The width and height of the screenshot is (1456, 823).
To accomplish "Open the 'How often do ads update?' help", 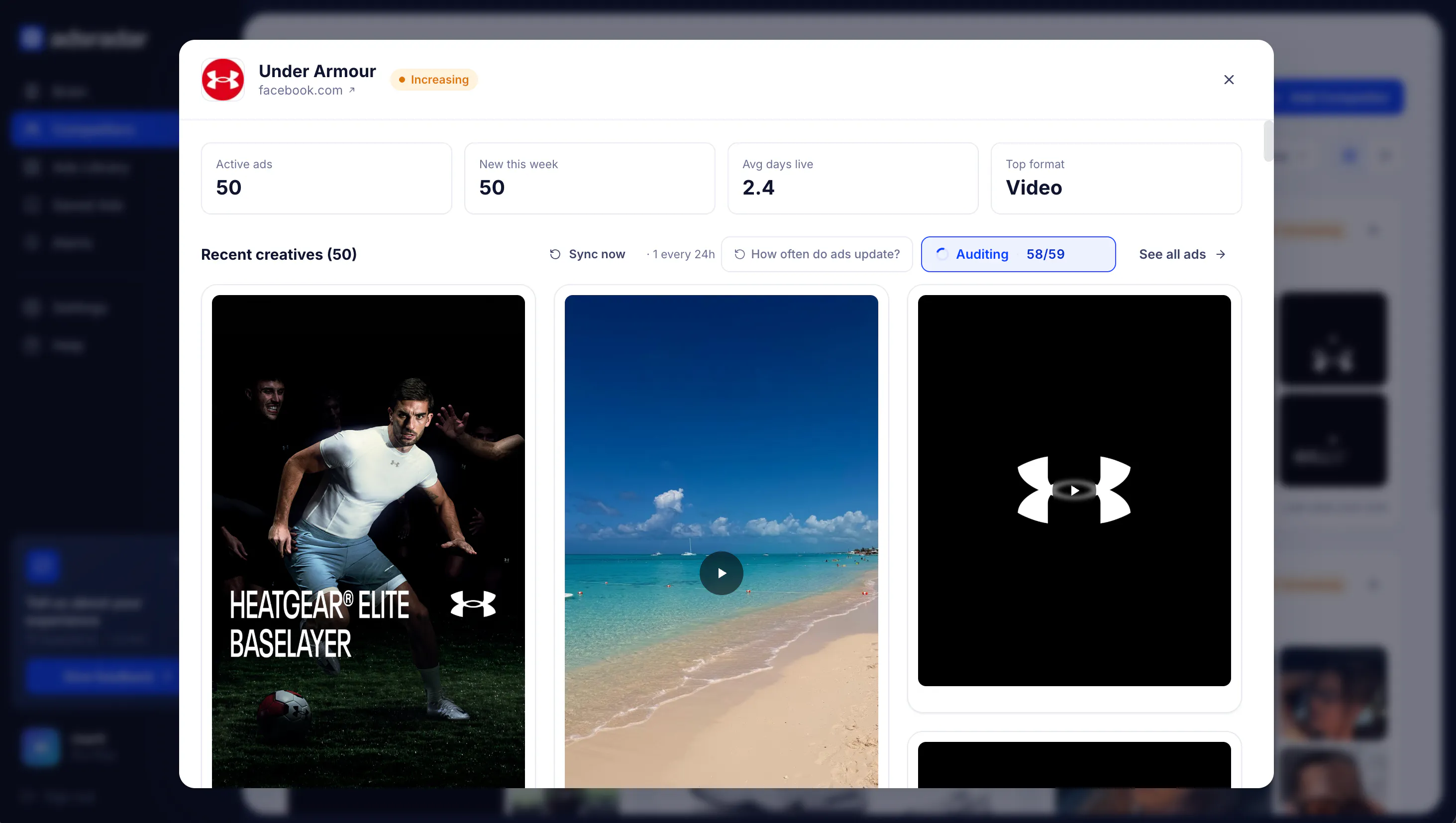I will click(817, 254).
